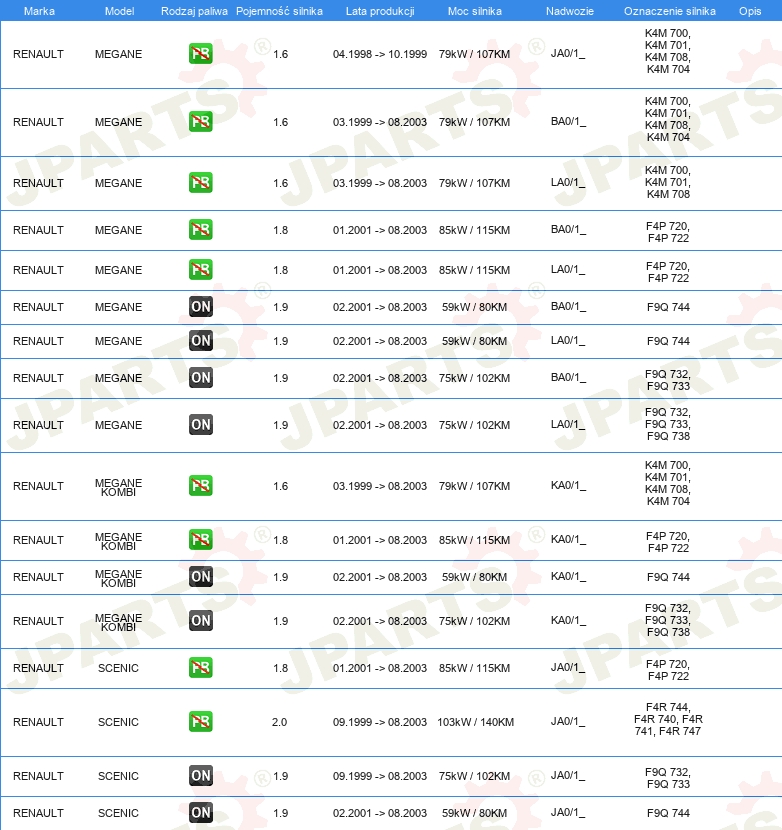
Task: Click RENAULT in the first Megane JA0/1_ row
Action: (x=38, y=54)
